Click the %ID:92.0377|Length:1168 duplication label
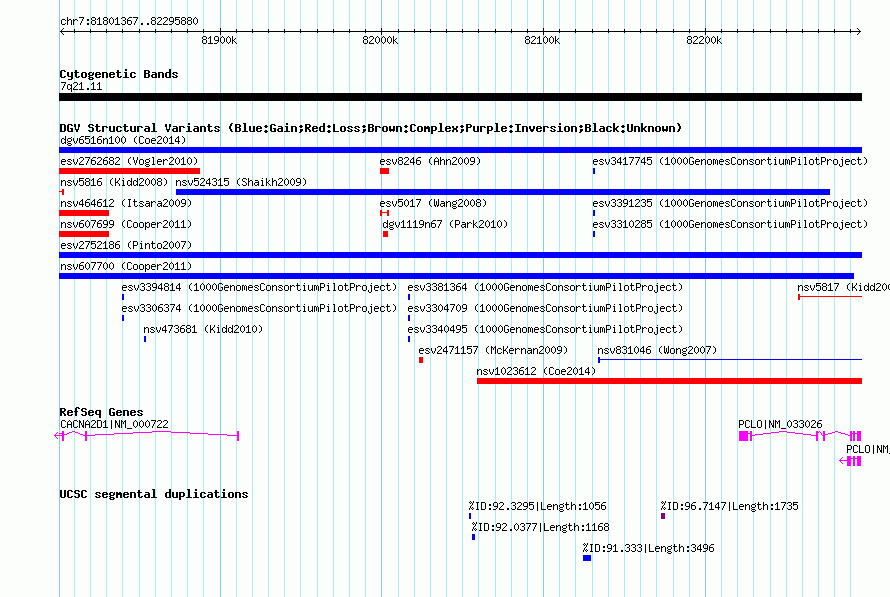Screen dimensions: 890x597 tap(540, 527)
